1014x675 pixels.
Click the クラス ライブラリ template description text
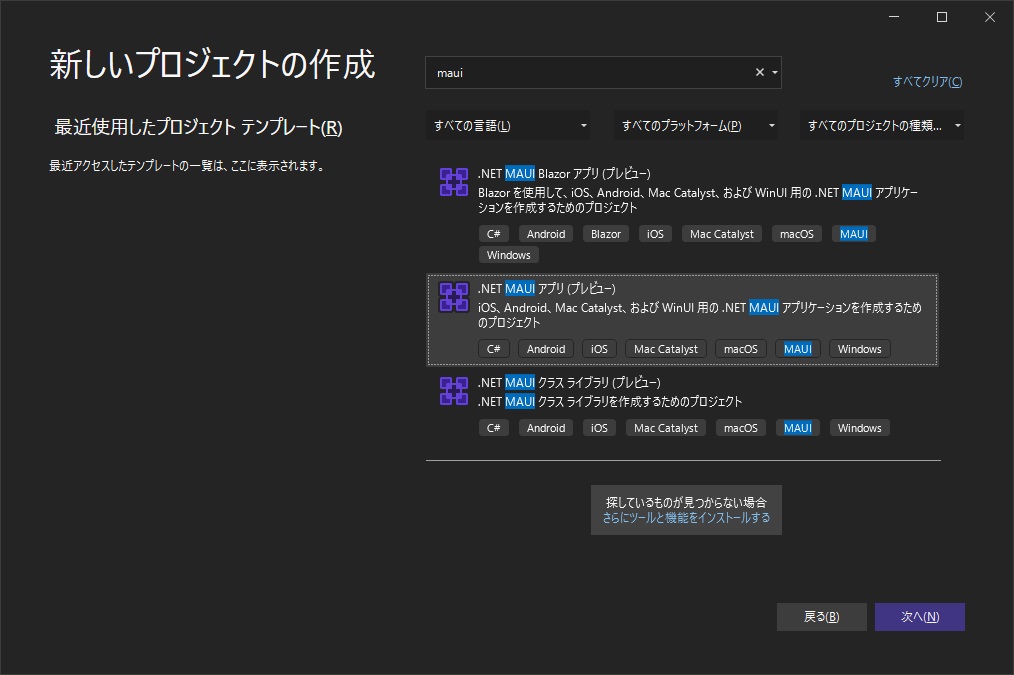(x=610, y=402)
